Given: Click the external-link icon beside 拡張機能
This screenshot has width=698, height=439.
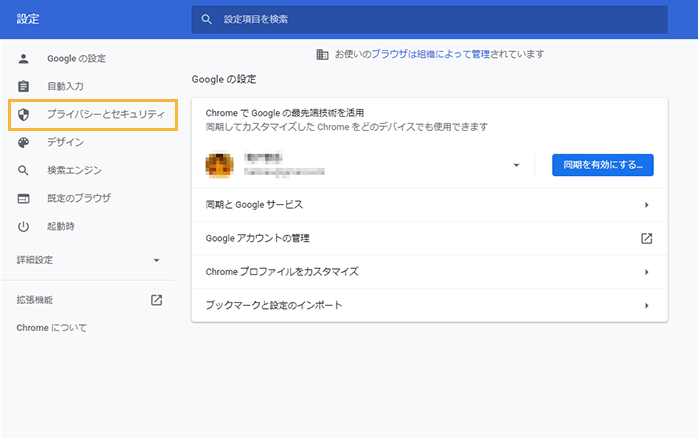Looking at the screenshot, I should coord(156,300).
